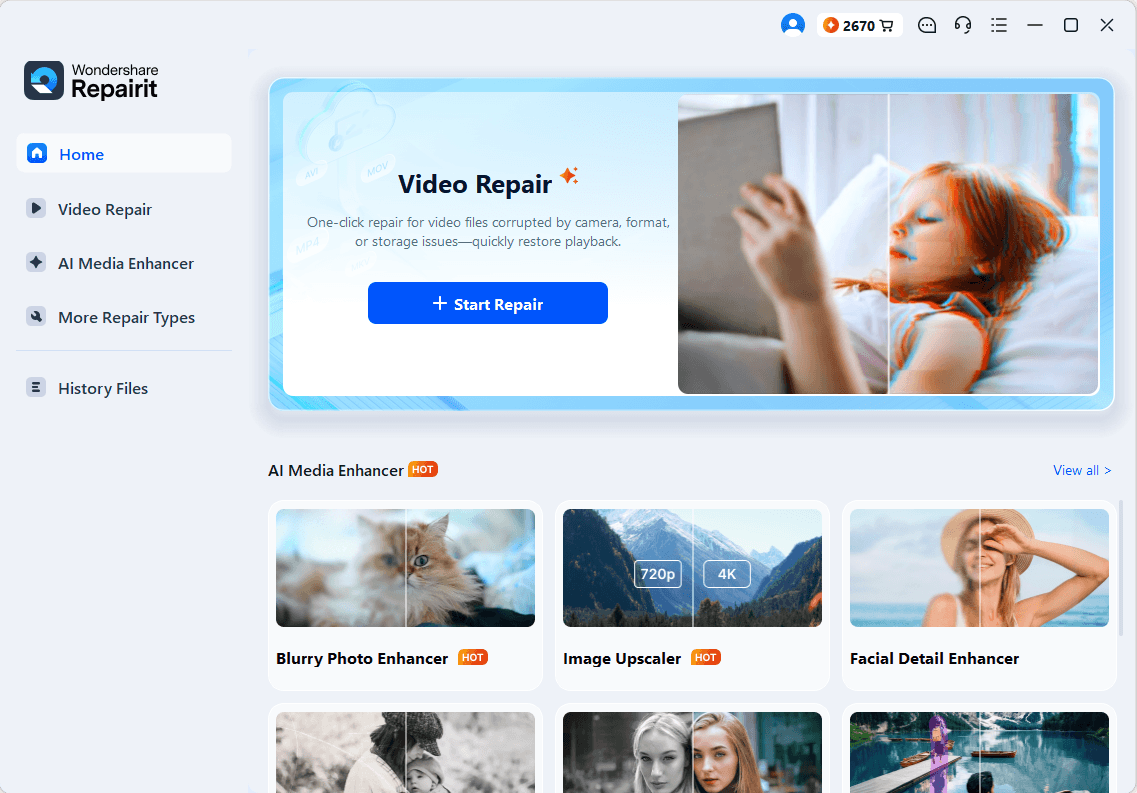The image size is (1137, 793).
Task: Click the More Repair Types wrench icon
Action: click(x=36, y=316)
